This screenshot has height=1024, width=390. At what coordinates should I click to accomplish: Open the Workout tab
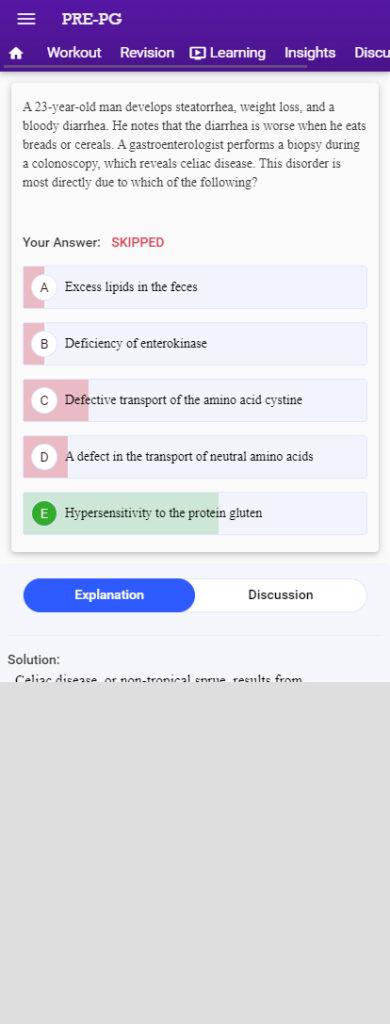pos(74,53)
